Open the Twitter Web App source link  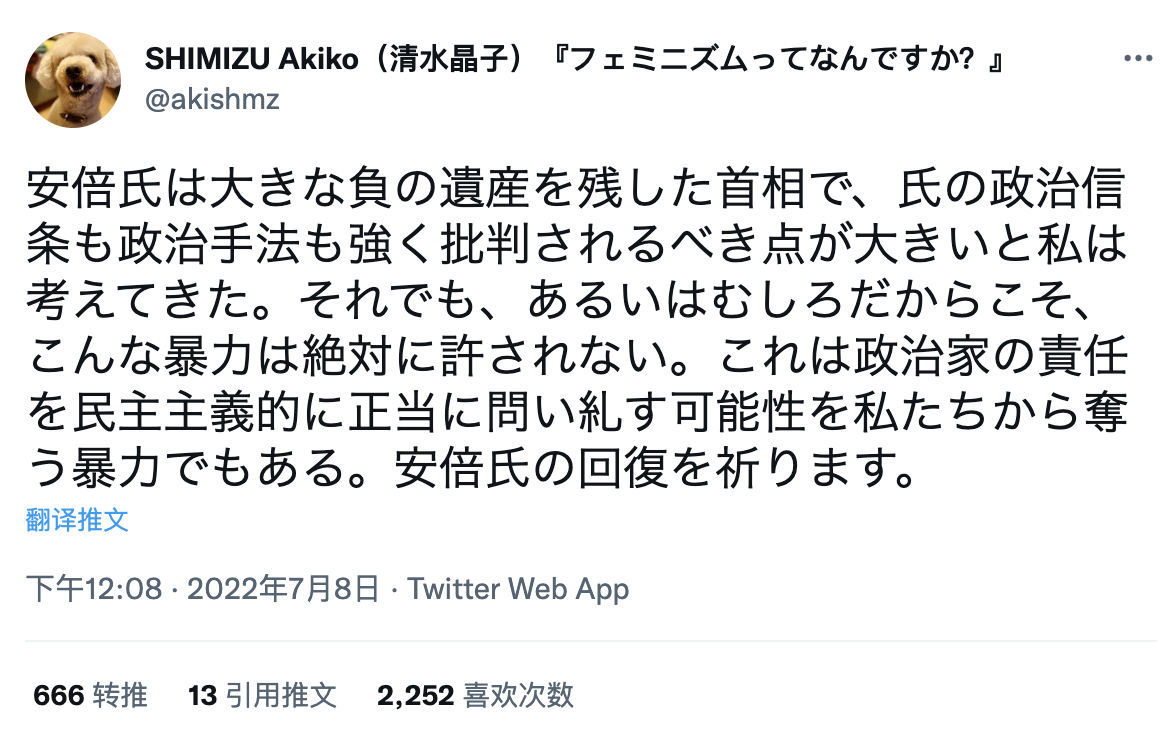518,589
